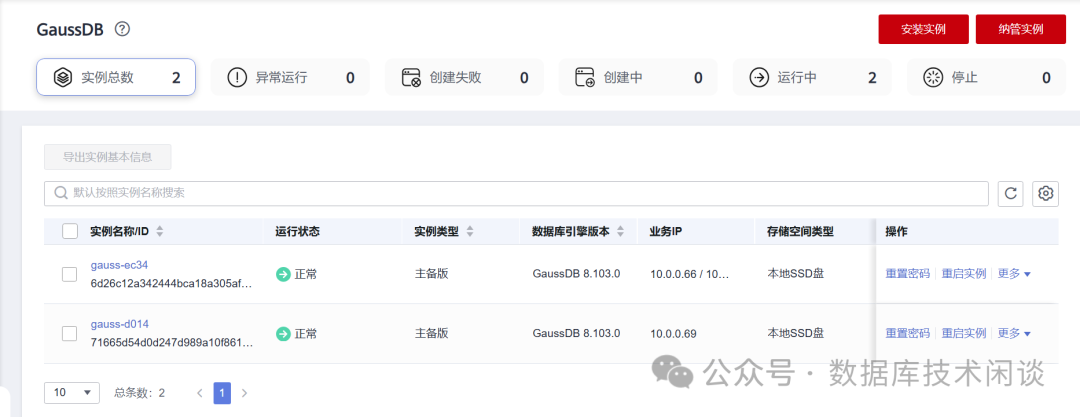Image resolution: width=1080 pixels, height=417 pixels.
Task: Sort by 数据库引擎版本 column arrows
Action: [620, 232]
